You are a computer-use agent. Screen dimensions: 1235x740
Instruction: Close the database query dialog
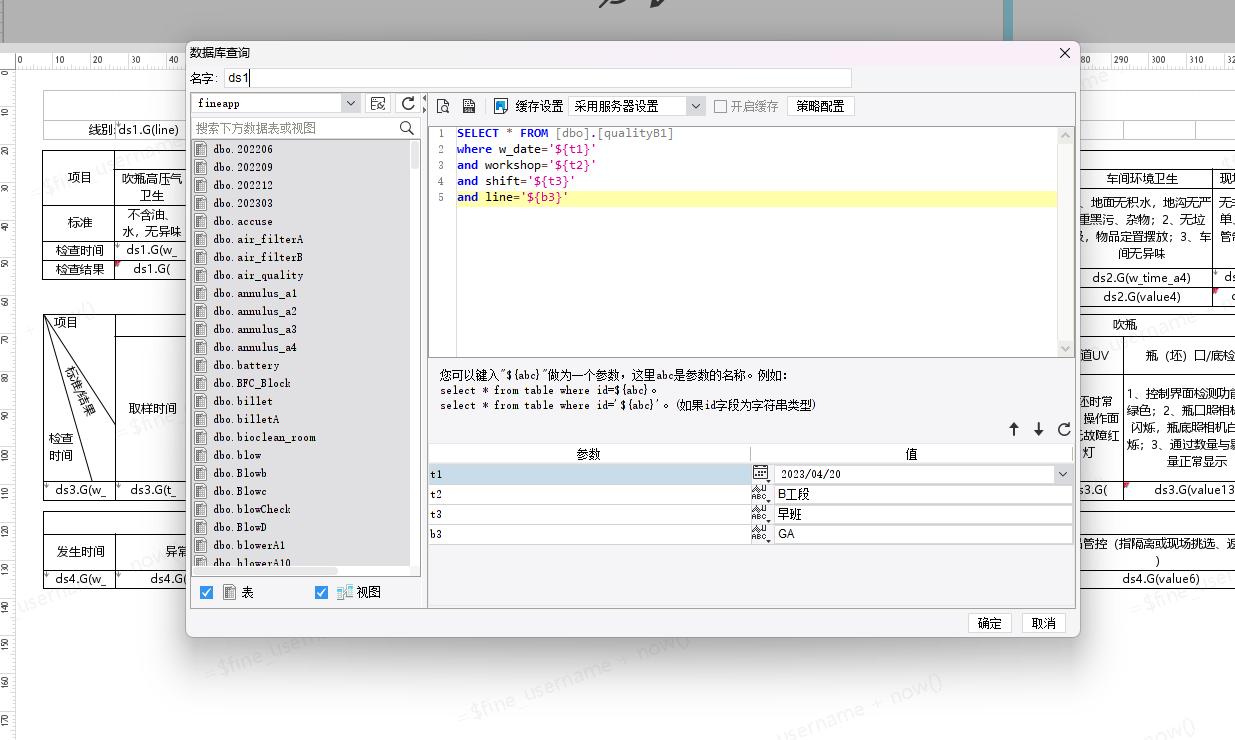pos(1065,53)
